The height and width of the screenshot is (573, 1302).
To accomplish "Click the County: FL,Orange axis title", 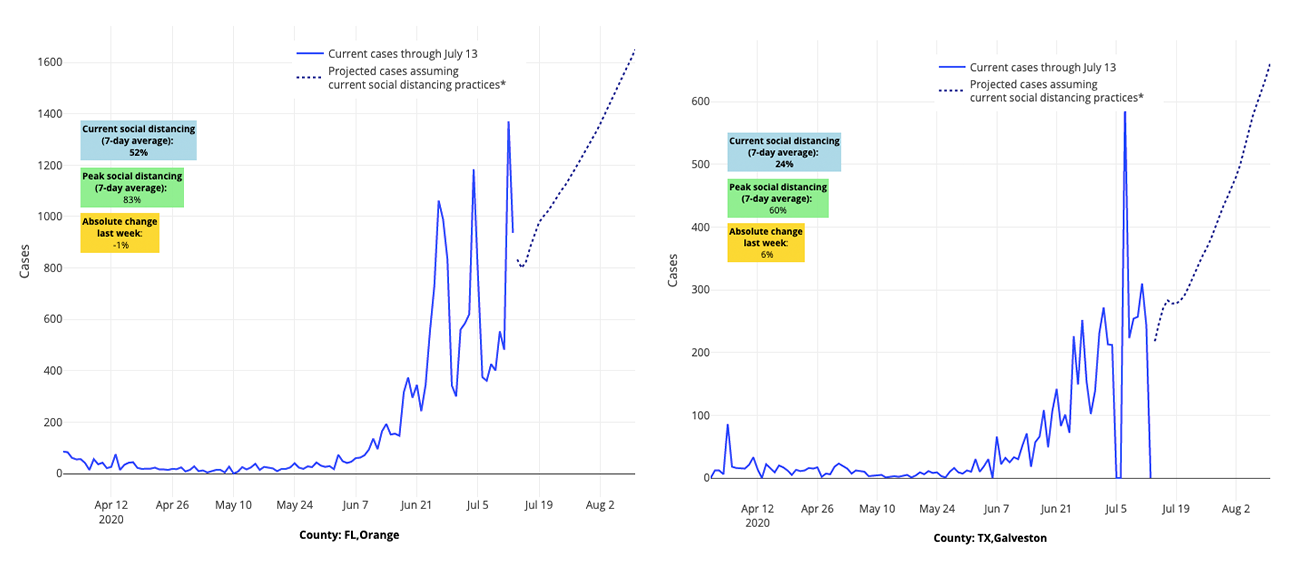I will point(349,535).
